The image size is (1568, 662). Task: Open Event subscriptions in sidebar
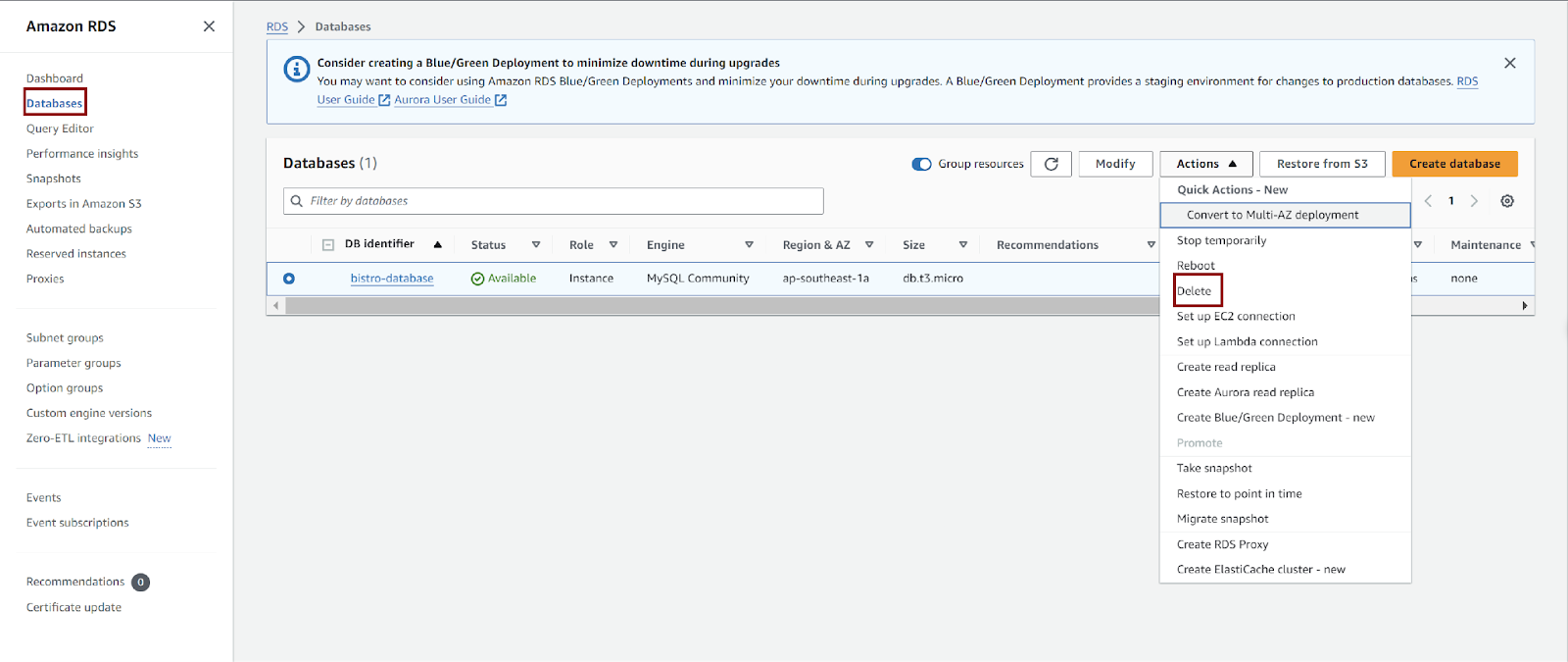click(x=77, y=523)
